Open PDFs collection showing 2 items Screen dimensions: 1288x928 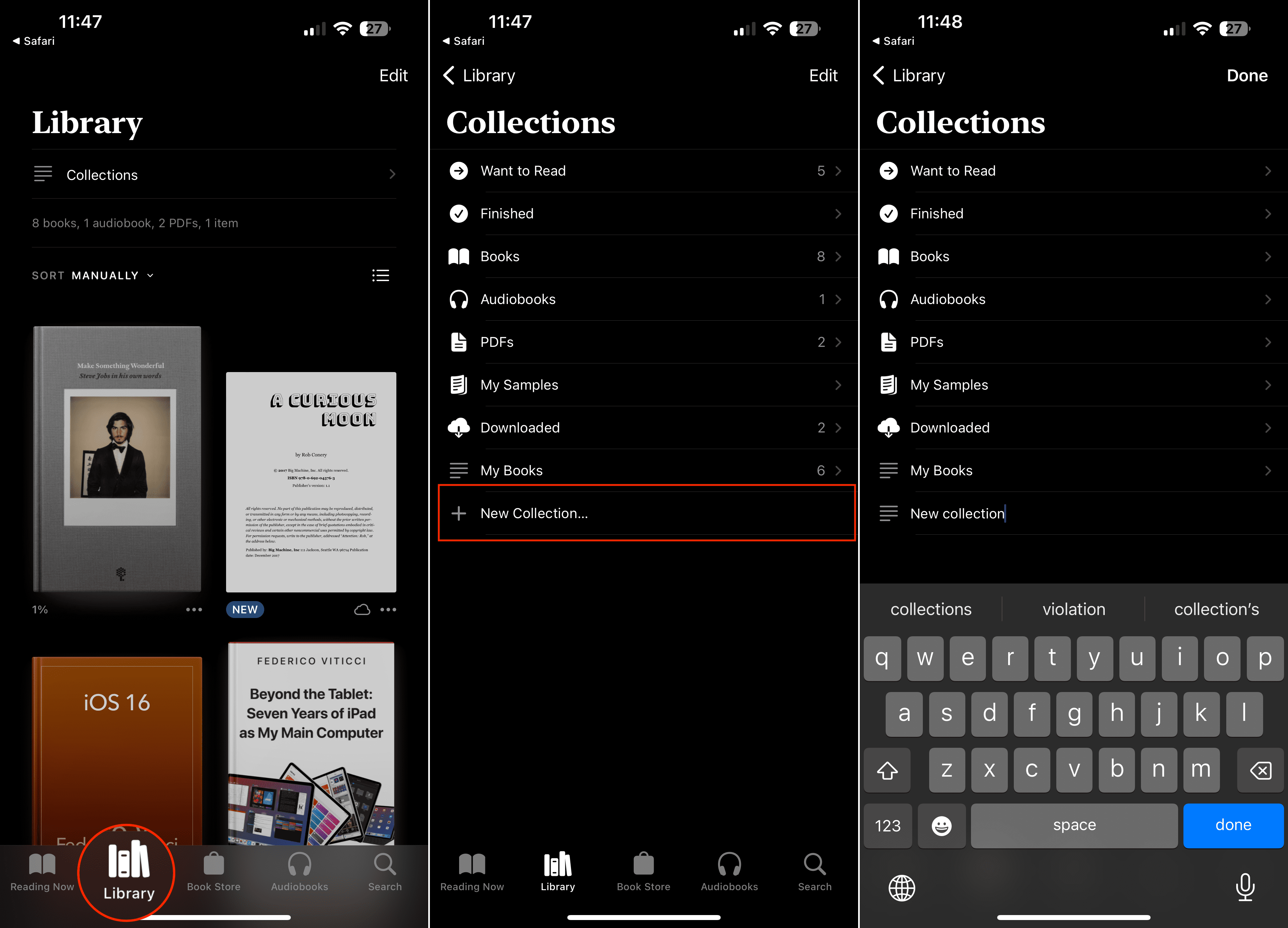click(x=644, y=342)
